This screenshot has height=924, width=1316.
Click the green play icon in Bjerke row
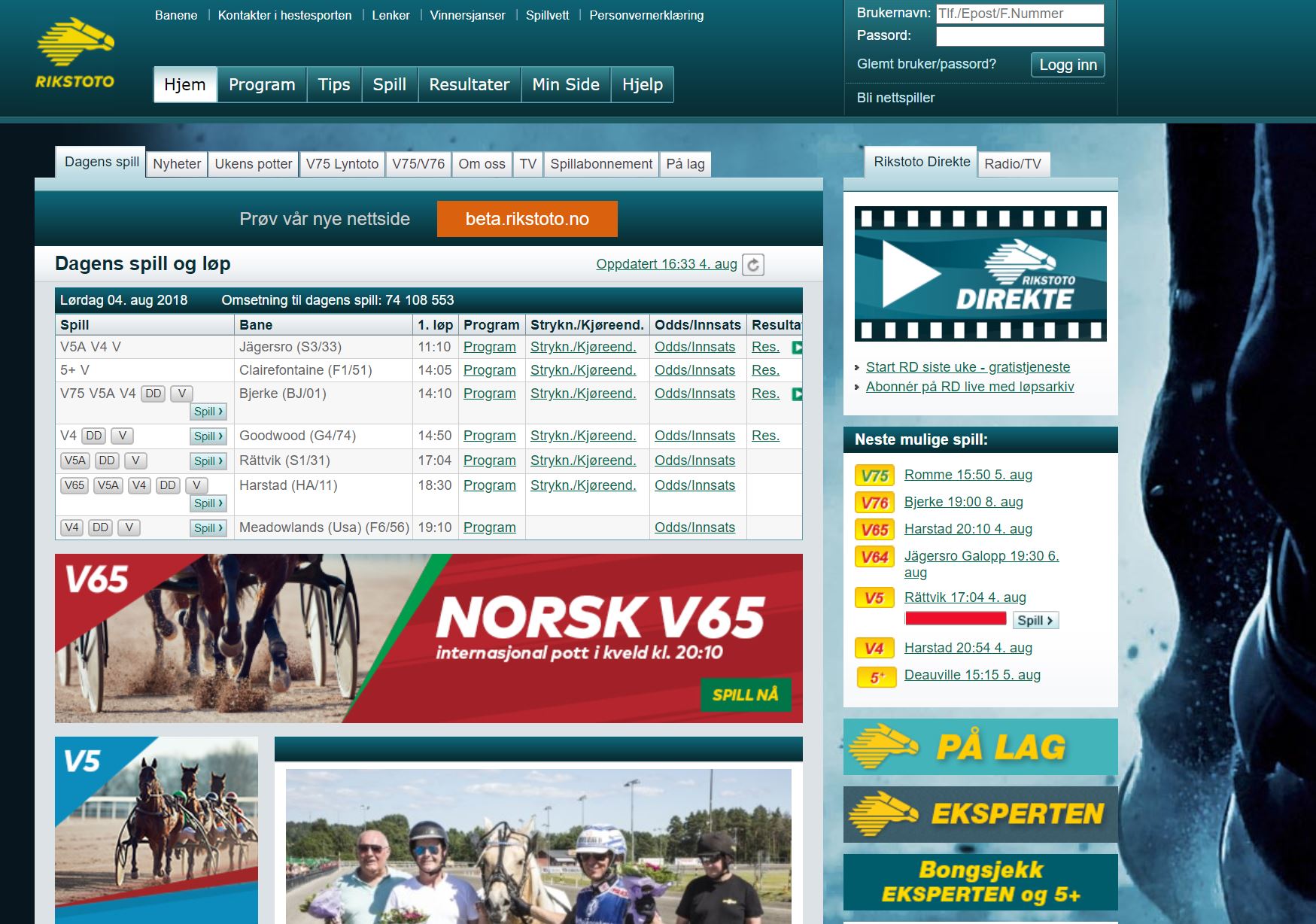pyautogui.click(x=797, y=394)
